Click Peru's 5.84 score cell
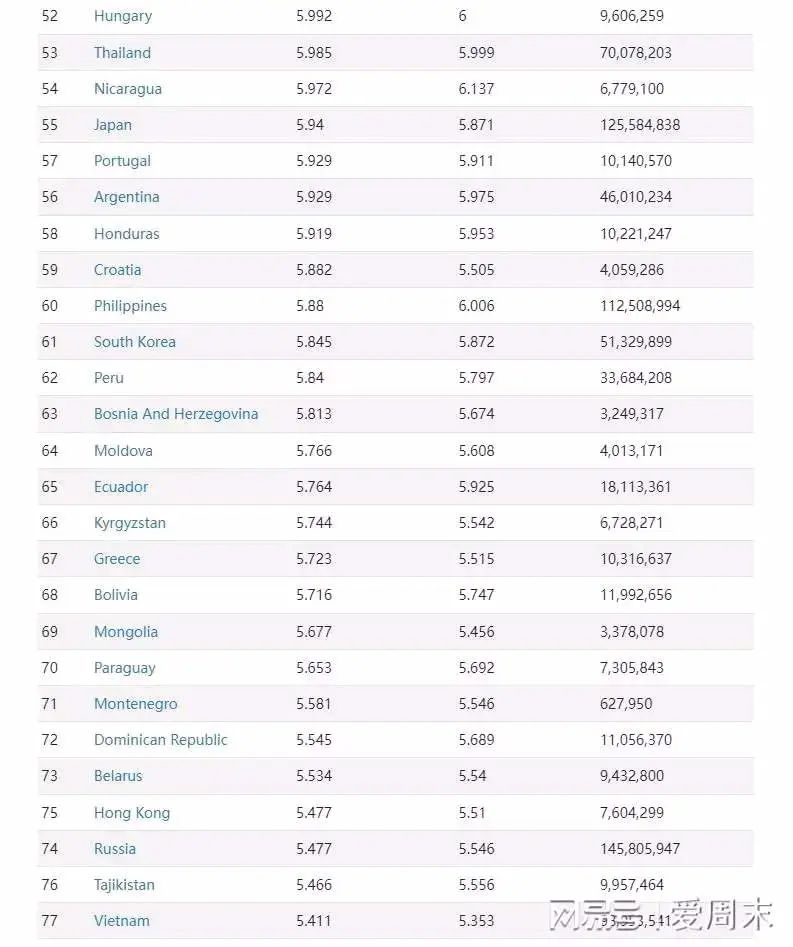793x947 pixels. coord(310,378)
